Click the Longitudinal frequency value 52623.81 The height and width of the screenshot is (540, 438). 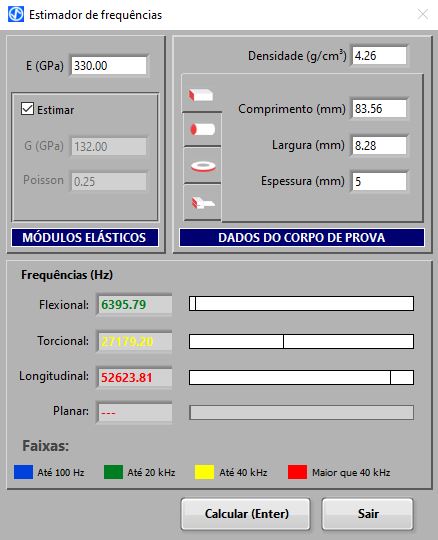pos(135,377)
